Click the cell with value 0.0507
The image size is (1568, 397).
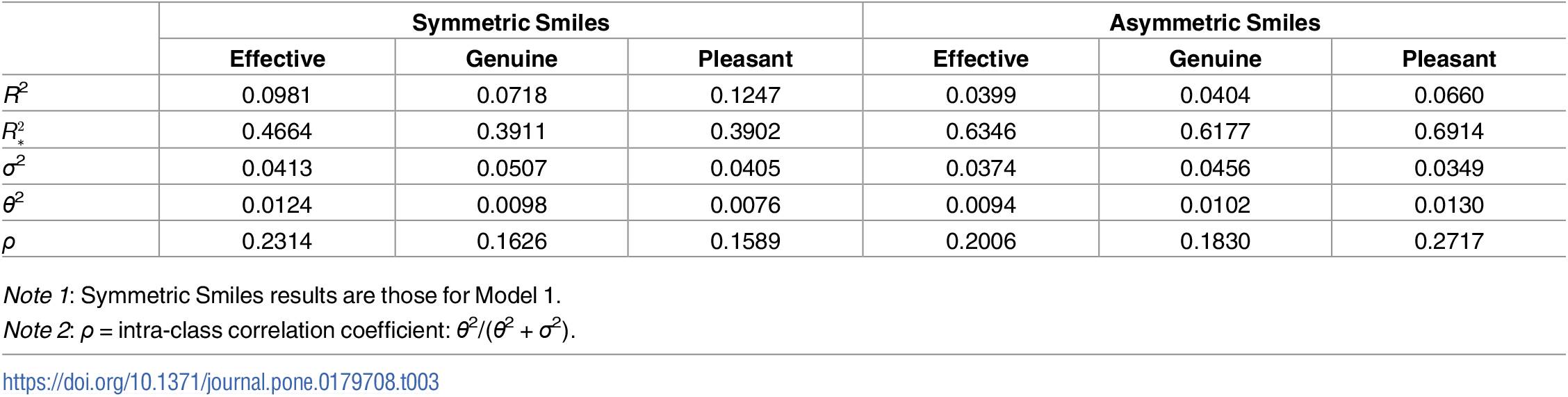511,168
